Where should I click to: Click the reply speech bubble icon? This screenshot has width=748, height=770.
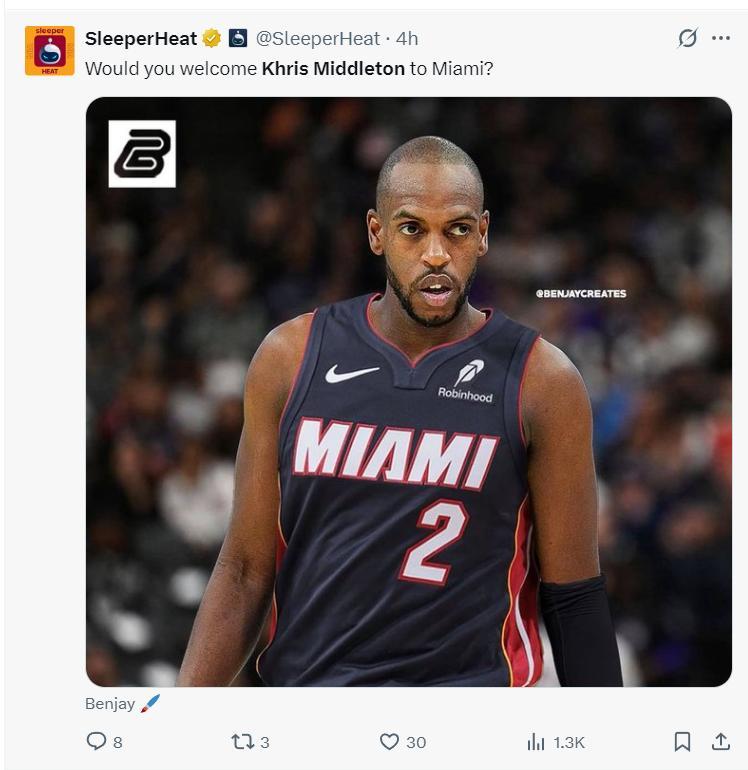96,741
